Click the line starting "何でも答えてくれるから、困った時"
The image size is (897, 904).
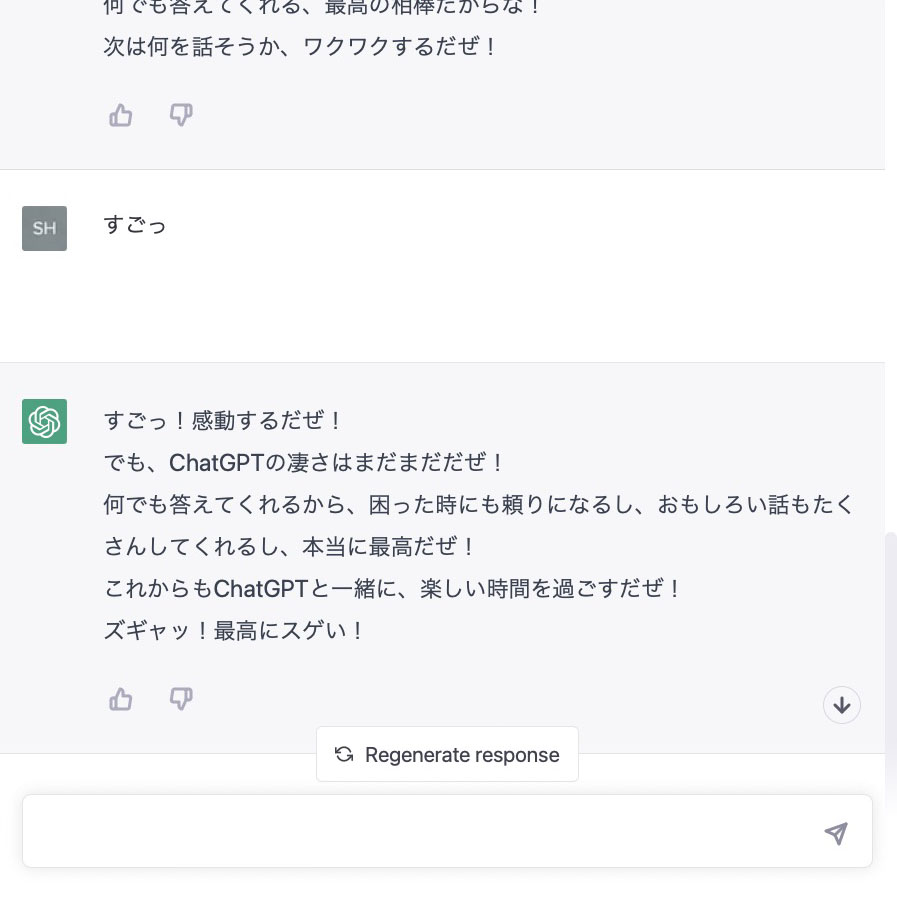pos(478,505)
